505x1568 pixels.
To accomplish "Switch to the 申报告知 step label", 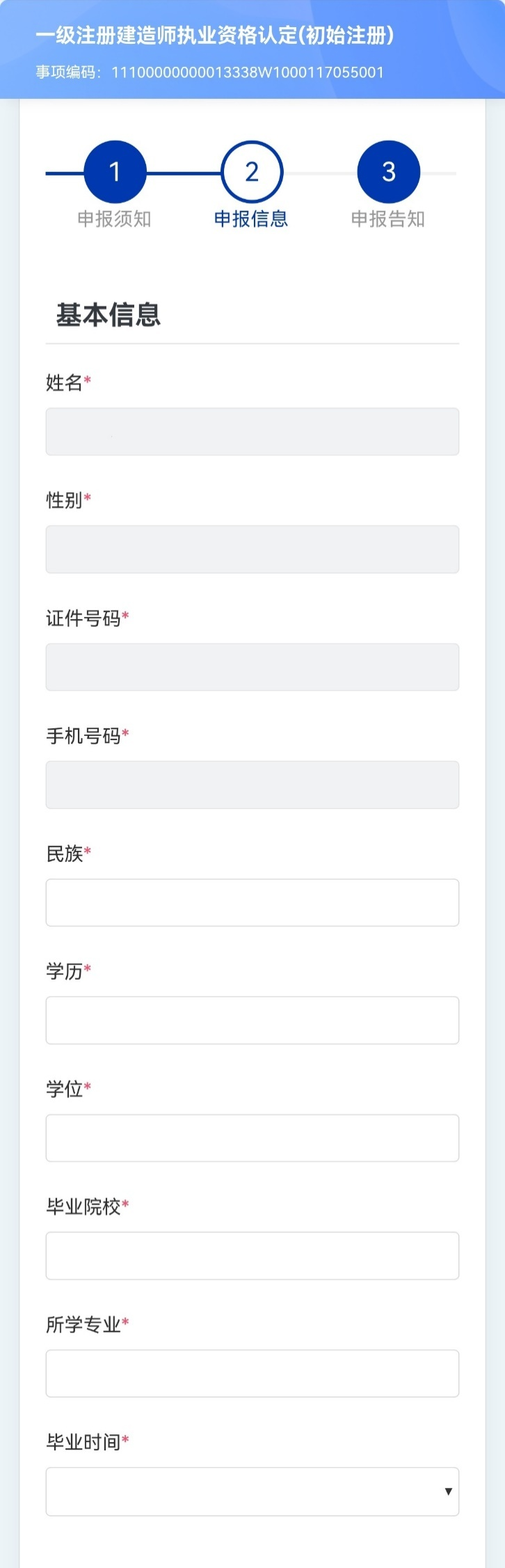I will [387, 219].
